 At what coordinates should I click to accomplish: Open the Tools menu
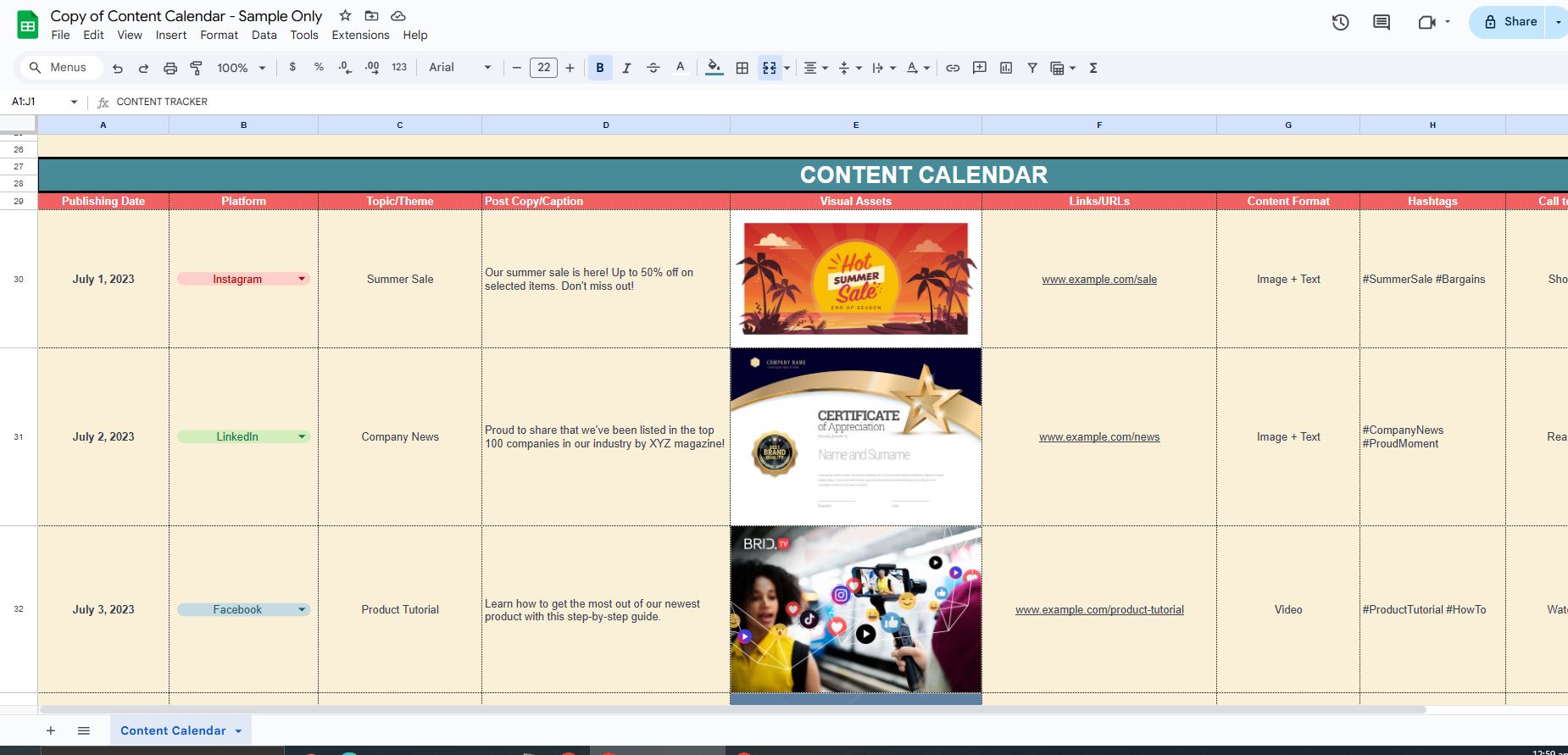click(x=304, y=35)
